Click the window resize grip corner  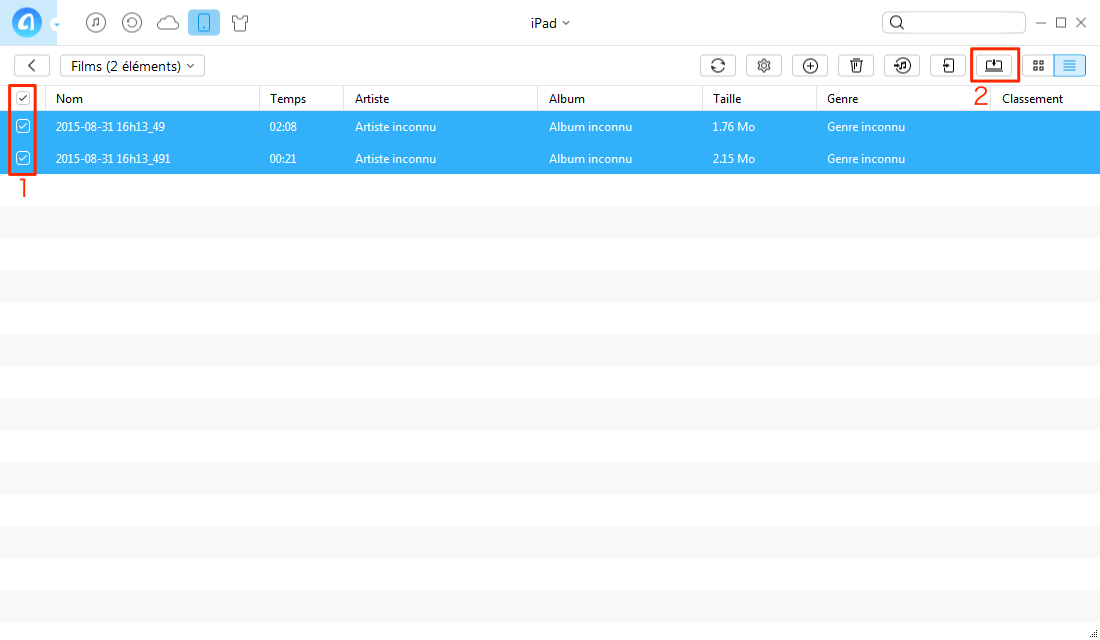[1094, 634]
